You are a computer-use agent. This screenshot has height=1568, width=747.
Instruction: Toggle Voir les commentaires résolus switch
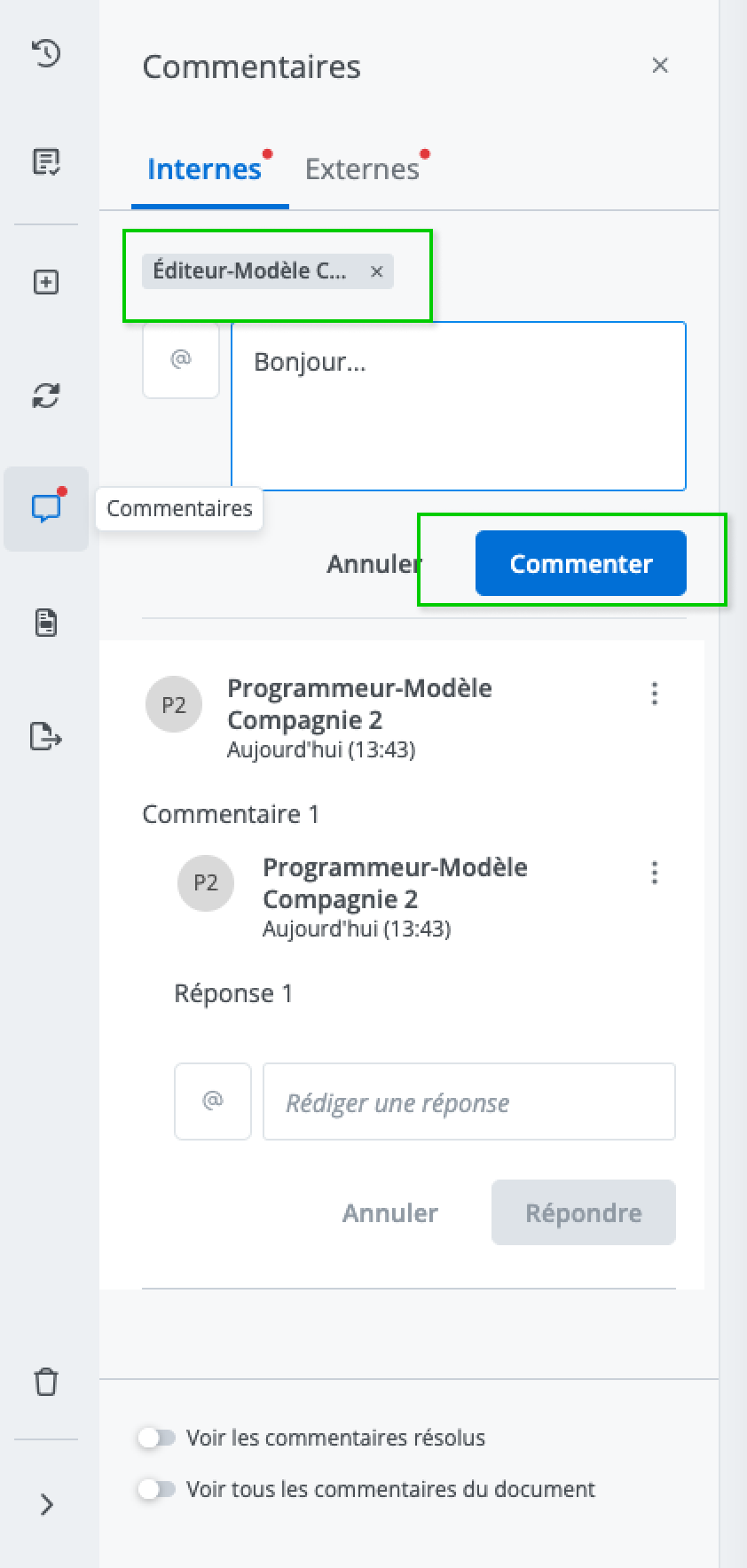pyautogui.click(x=157, y=1438)
